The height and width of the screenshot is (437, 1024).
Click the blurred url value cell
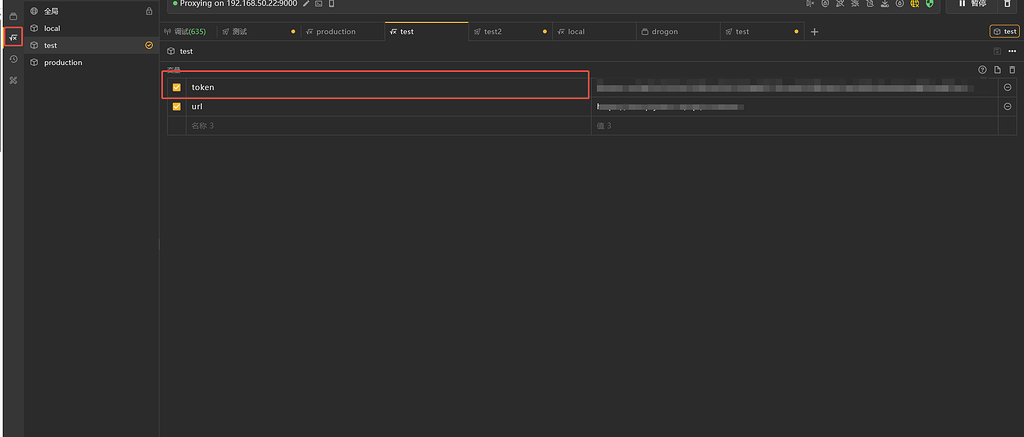point(794,106)
